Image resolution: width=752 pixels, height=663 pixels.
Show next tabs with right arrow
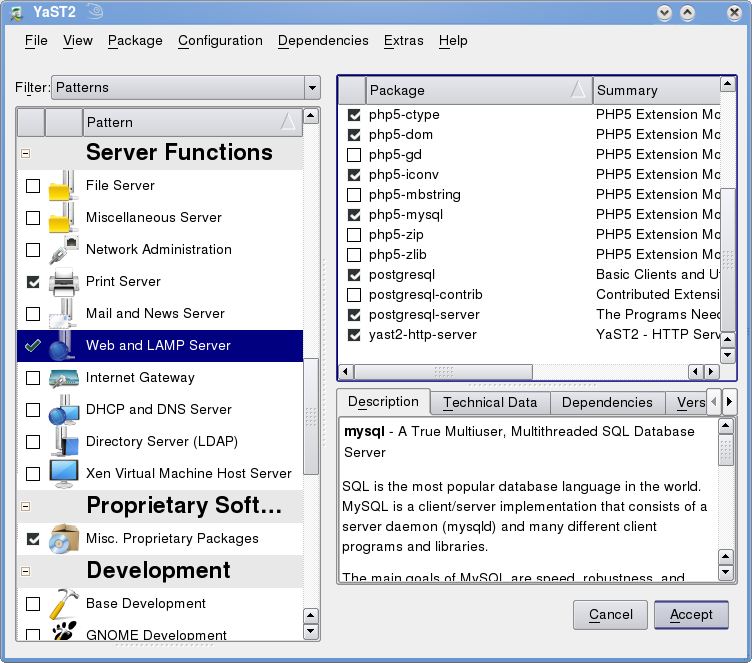tap(729, 401)
